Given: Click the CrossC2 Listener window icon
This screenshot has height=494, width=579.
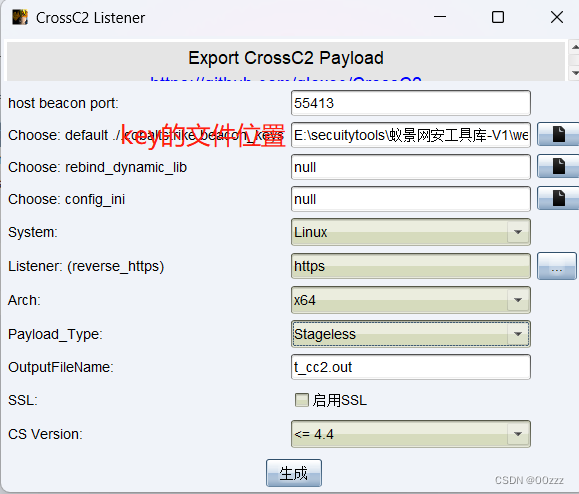Looking at the screenshot, I should point(20,17).
